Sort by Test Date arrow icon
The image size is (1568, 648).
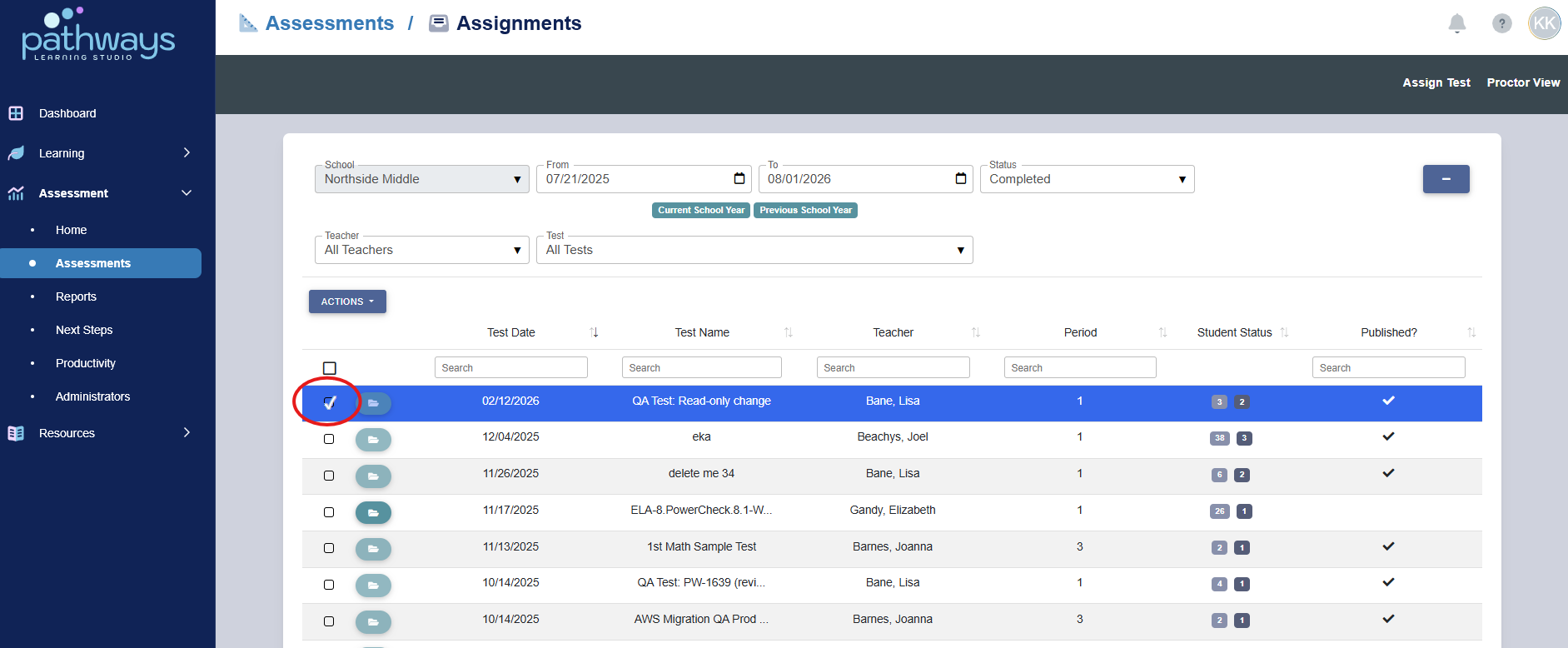point(595,332)
